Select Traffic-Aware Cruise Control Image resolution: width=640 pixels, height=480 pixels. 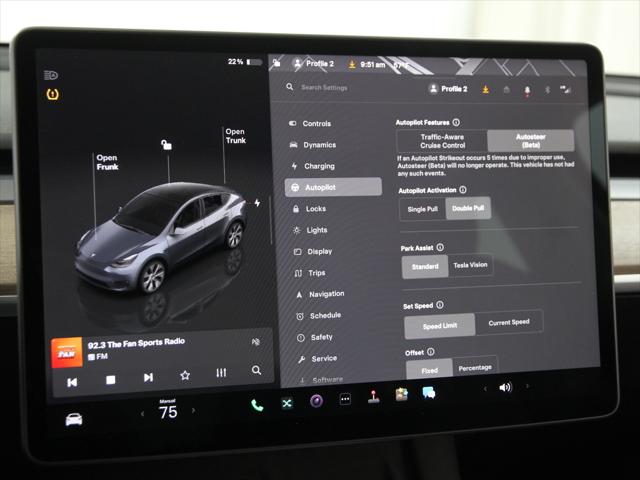pyautogui.click(x=442, y=141)
